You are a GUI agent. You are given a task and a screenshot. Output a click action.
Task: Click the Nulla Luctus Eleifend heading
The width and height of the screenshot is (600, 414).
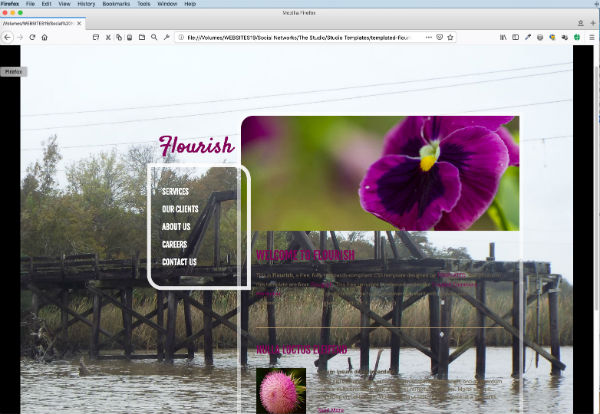302,350
